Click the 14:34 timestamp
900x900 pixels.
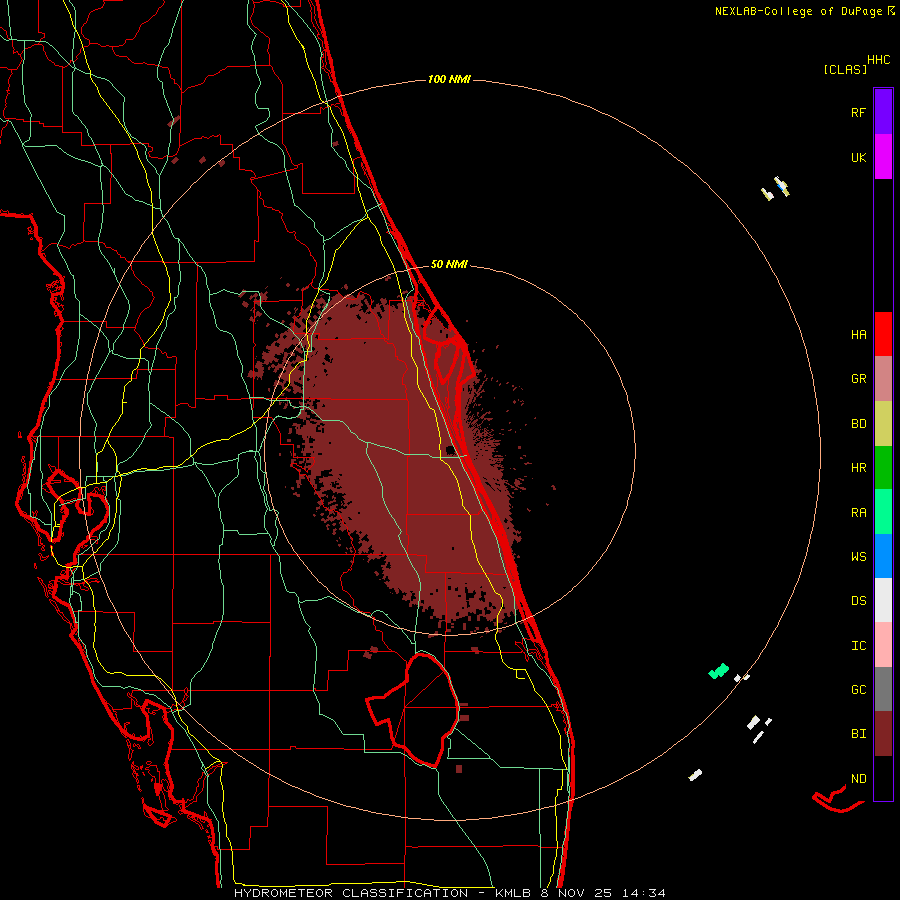coord(644,893)
